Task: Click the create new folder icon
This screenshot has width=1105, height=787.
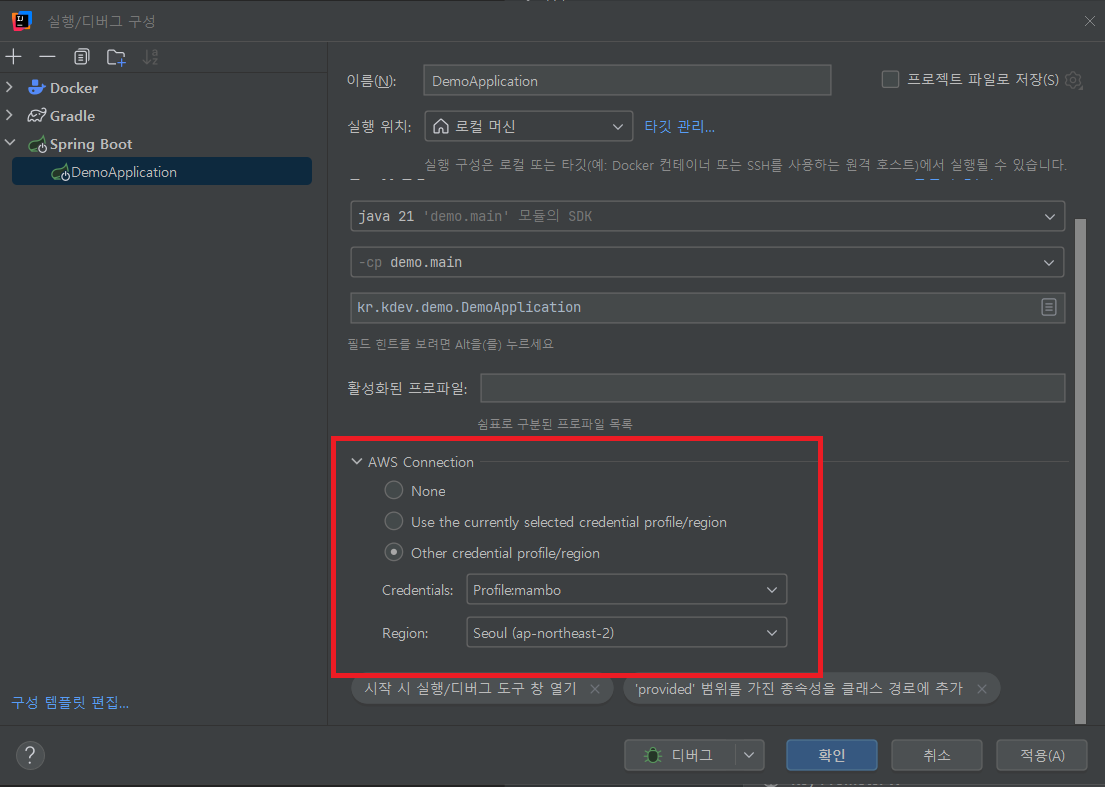Action: 117,56
